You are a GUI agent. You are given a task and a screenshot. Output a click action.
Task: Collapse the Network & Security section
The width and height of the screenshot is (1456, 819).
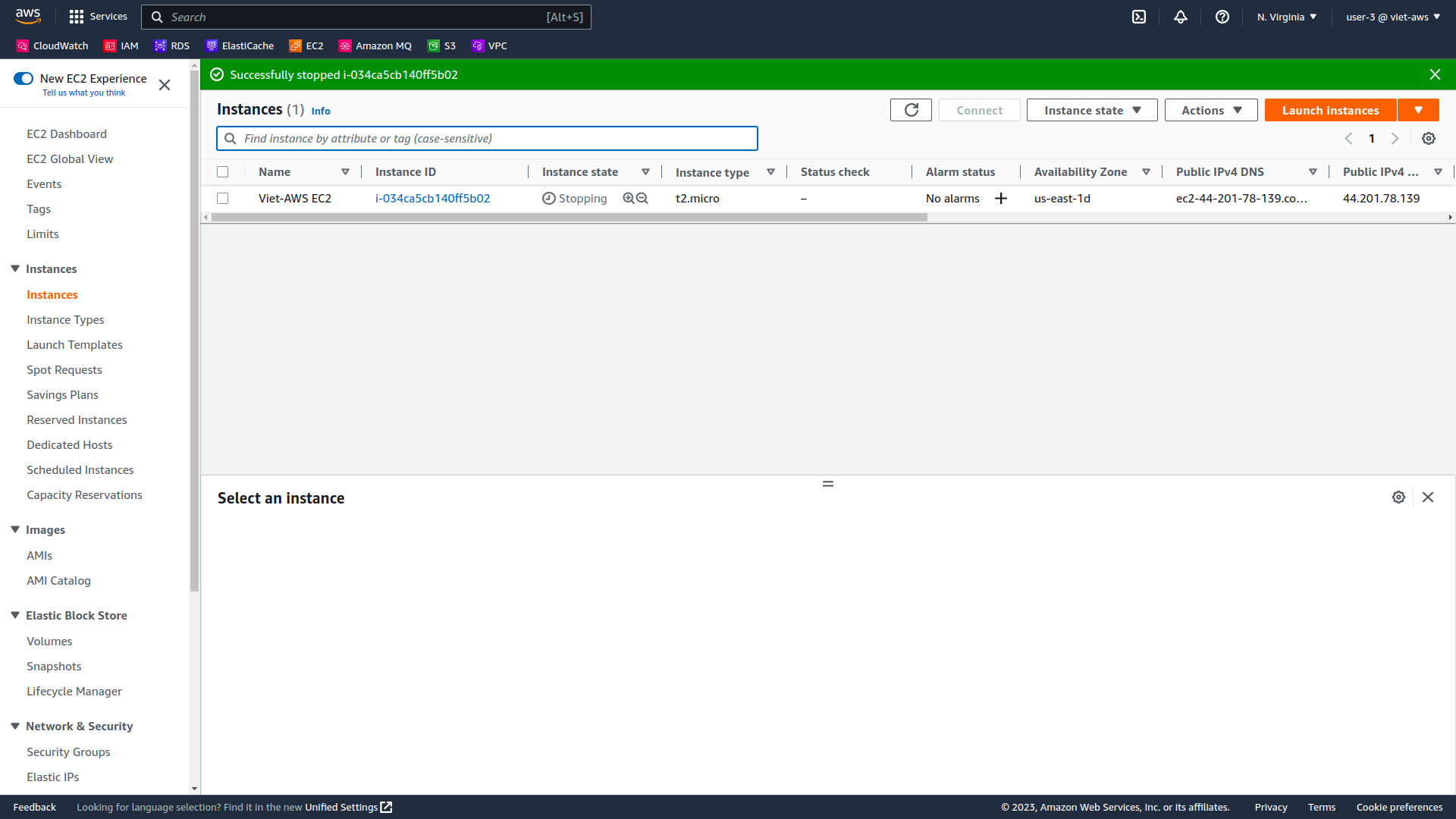15,726
